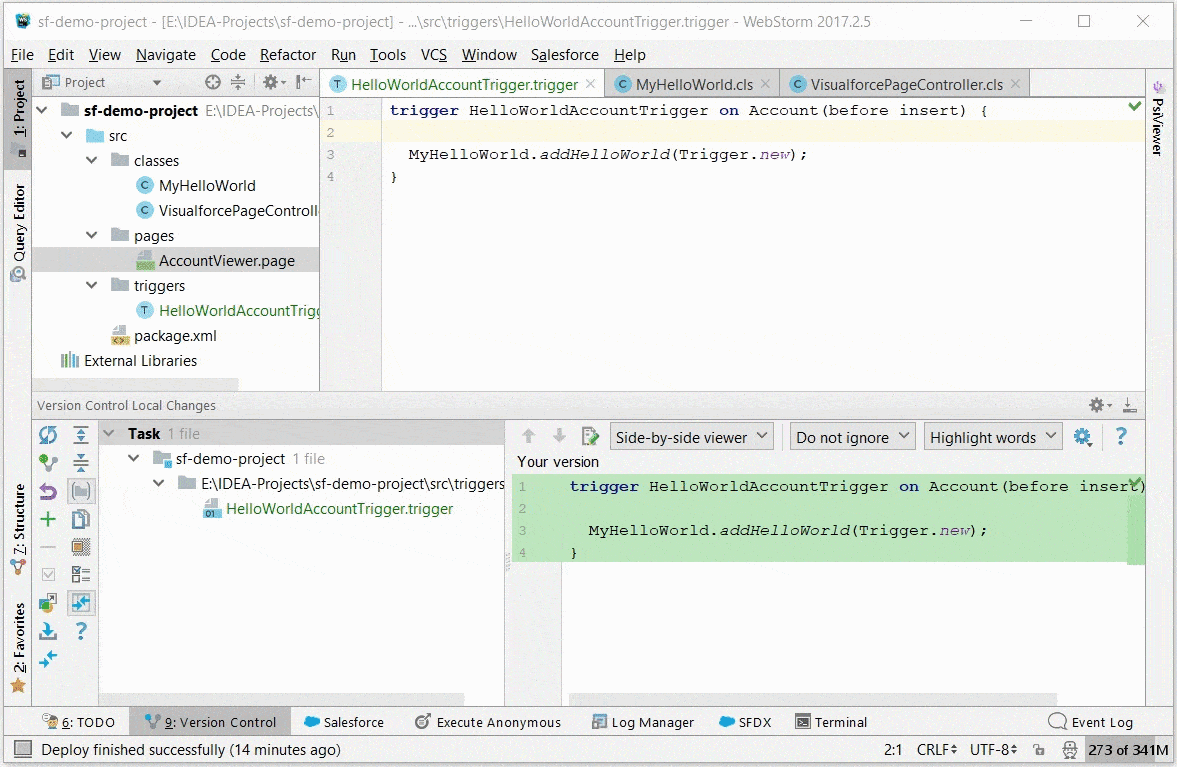Toggle the 7: Structure side panel
1177x767 pixels.
[18, 530]
